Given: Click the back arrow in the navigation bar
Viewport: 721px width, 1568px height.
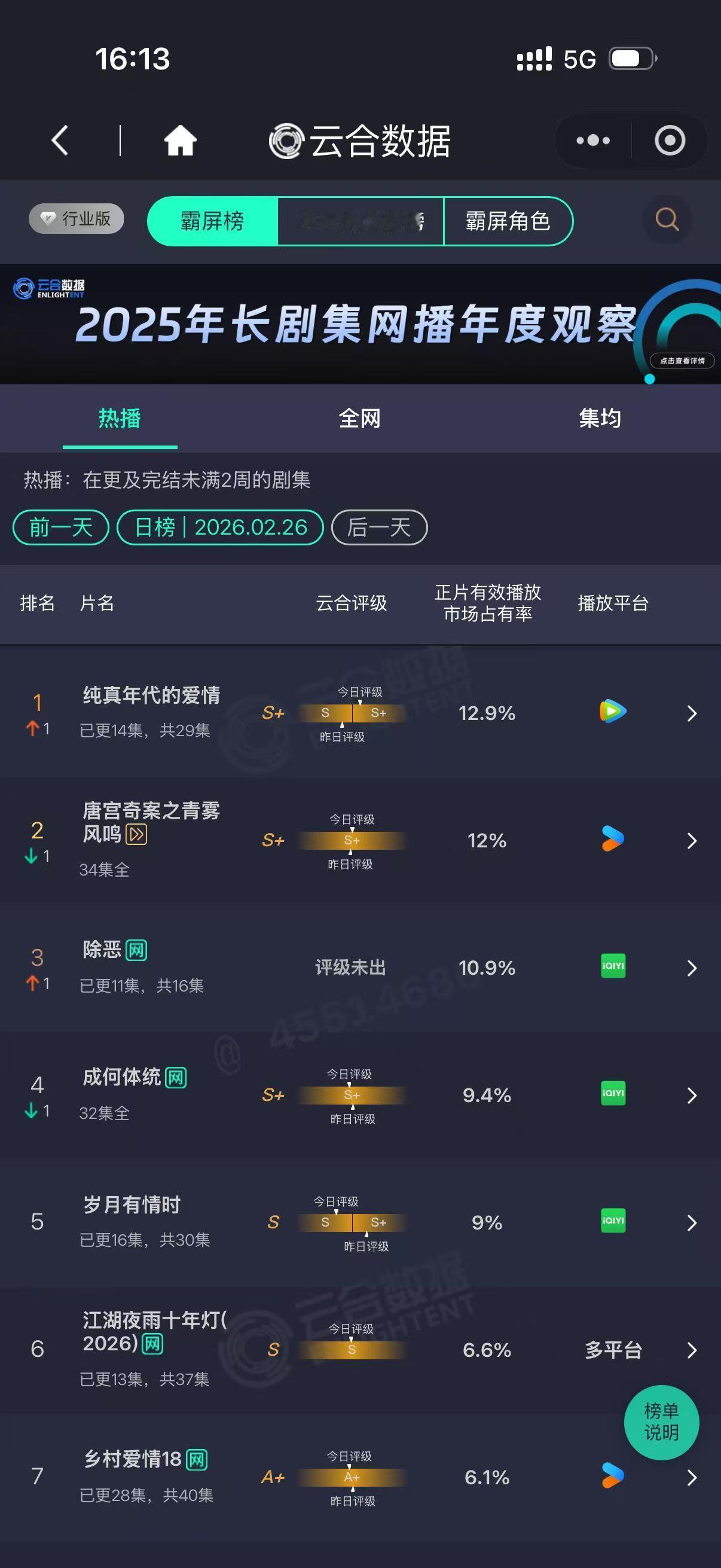Looking at the screenshot, I should click(x=59, y=140).
